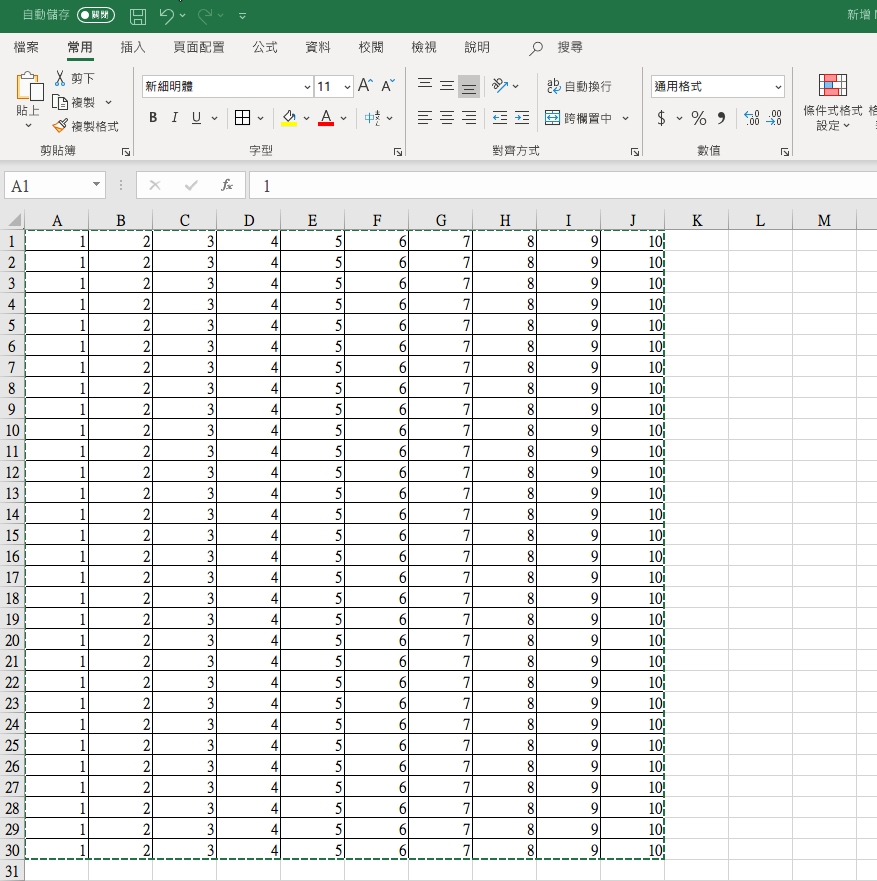Click the Cut scissors icon
Image resolution: width=877 pixels, height=881 pixels.
point(60,78)
